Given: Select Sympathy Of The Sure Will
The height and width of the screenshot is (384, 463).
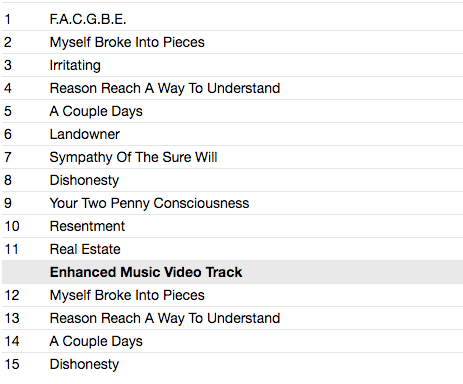Looking at the screenshot, I should click(232, 157).
